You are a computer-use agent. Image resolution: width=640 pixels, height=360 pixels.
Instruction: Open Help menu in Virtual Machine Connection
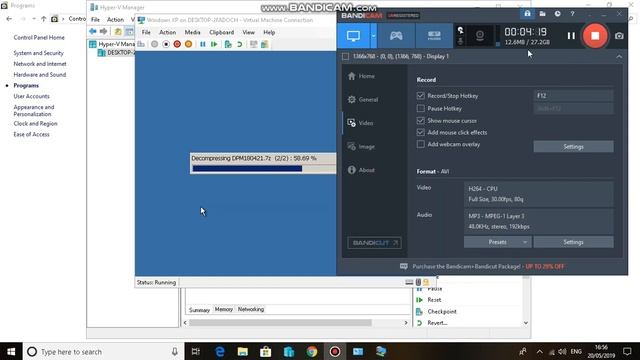click(269, 32)
